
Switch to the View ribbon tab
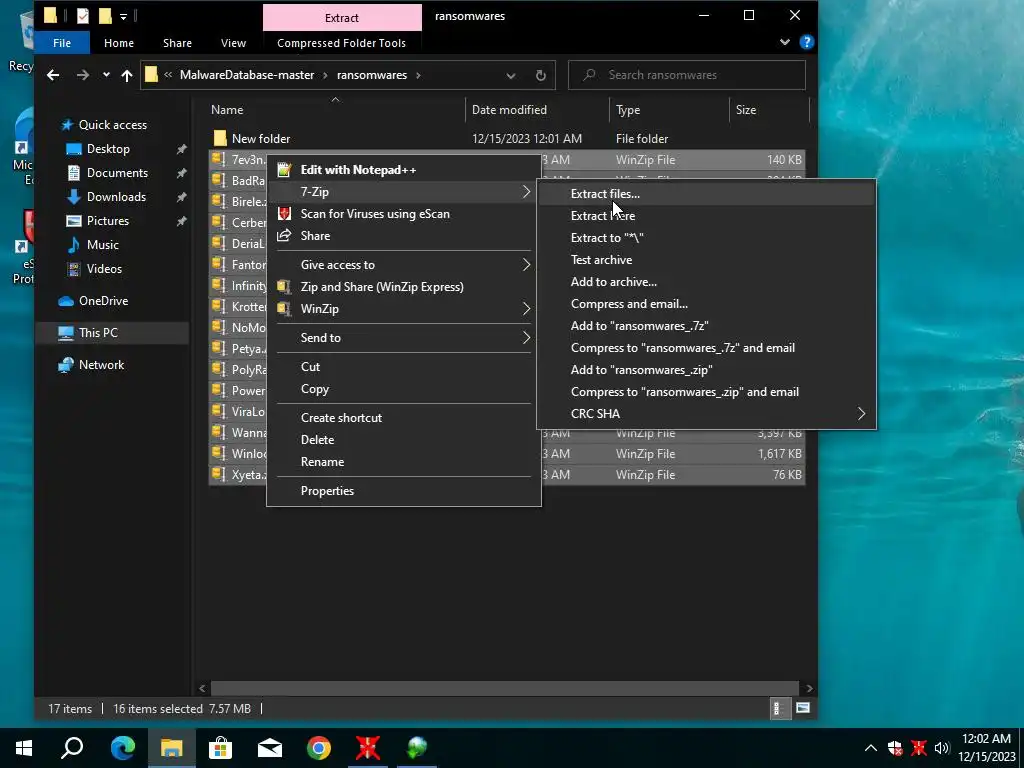pyautogui.click(x=233, y=43)
